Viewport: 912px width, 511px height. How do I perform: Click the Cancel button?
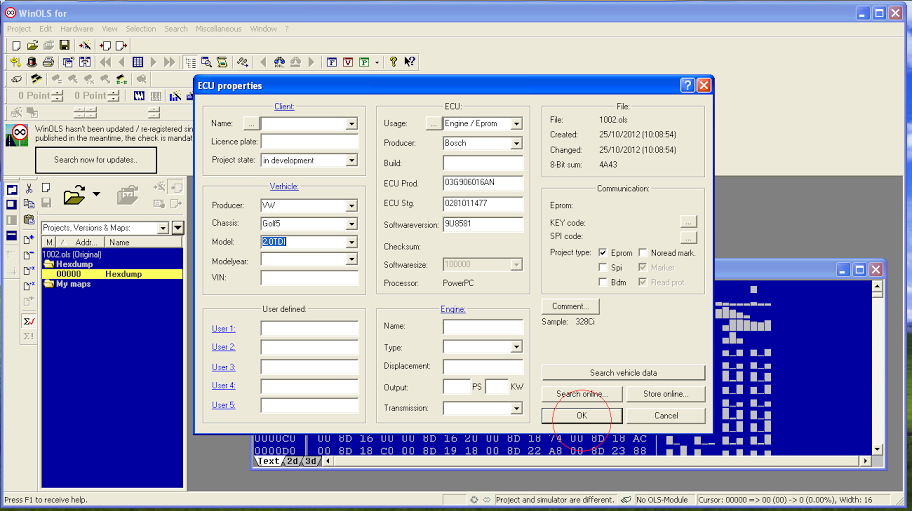tap(666, 416)
